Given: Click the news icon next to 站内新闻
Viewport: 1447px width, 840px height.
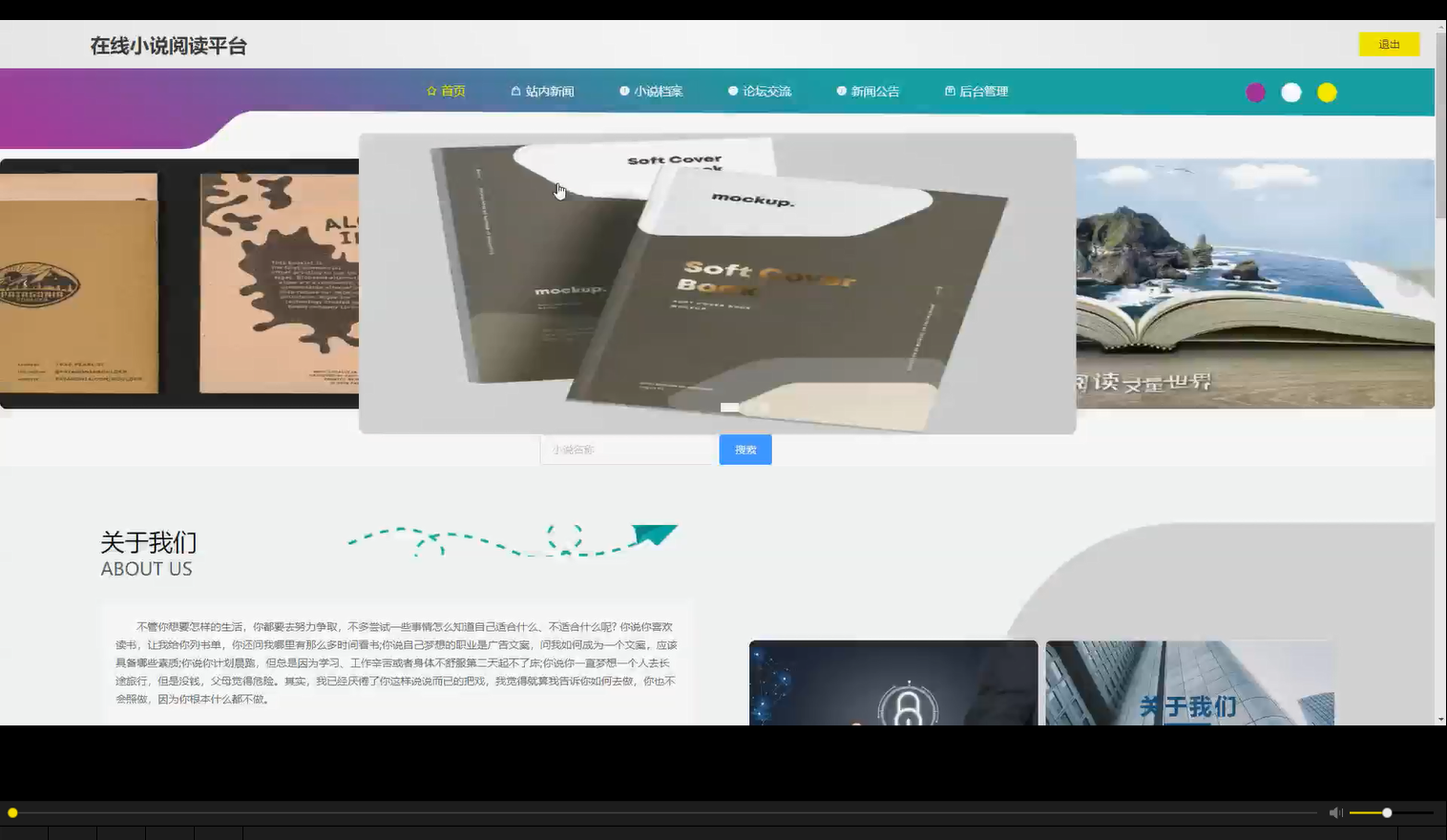Looking at the screenshot, I should tap(514, 91).
